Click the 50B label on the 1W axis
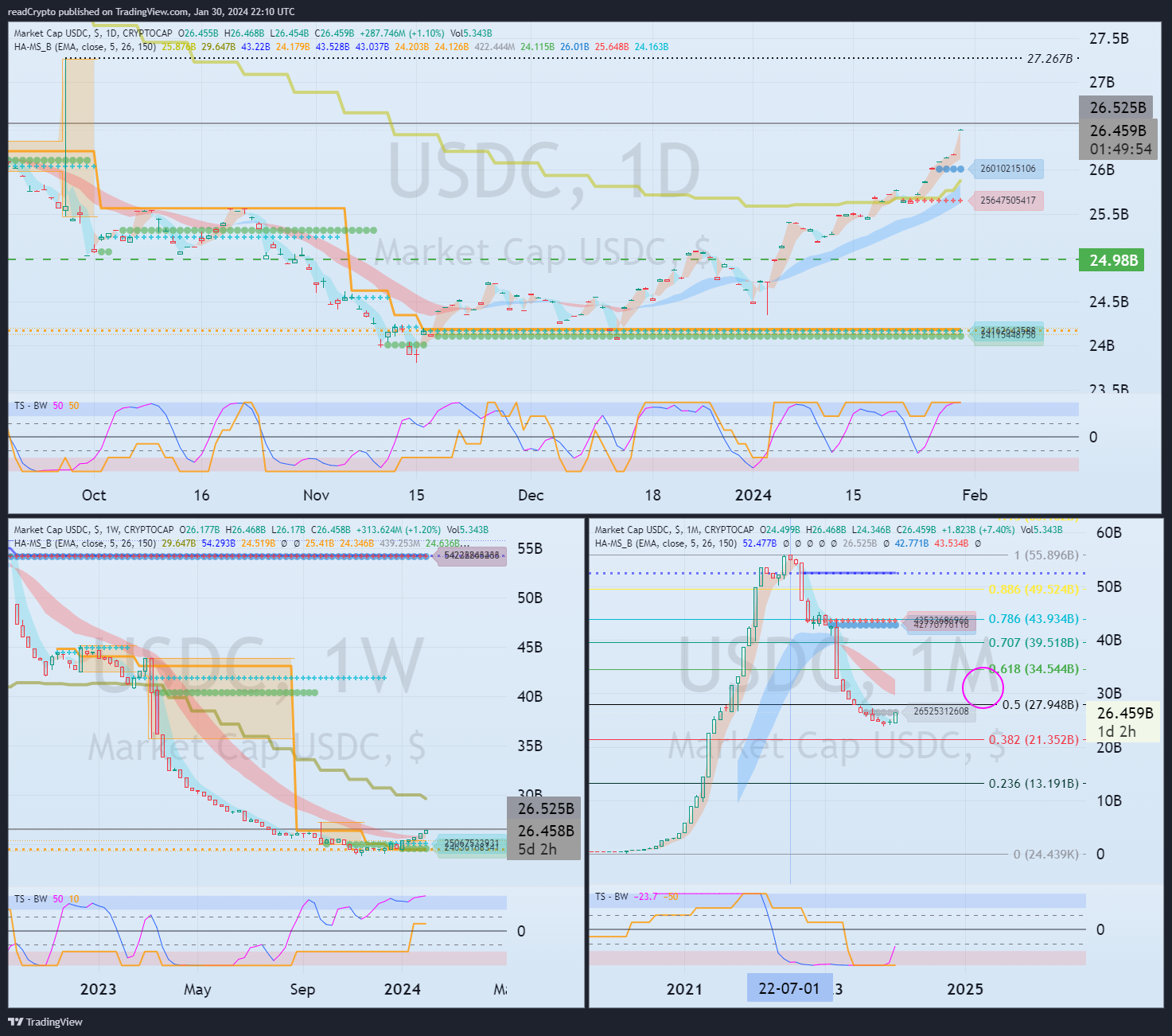1172x1036 pixels. tap(530, 598)
